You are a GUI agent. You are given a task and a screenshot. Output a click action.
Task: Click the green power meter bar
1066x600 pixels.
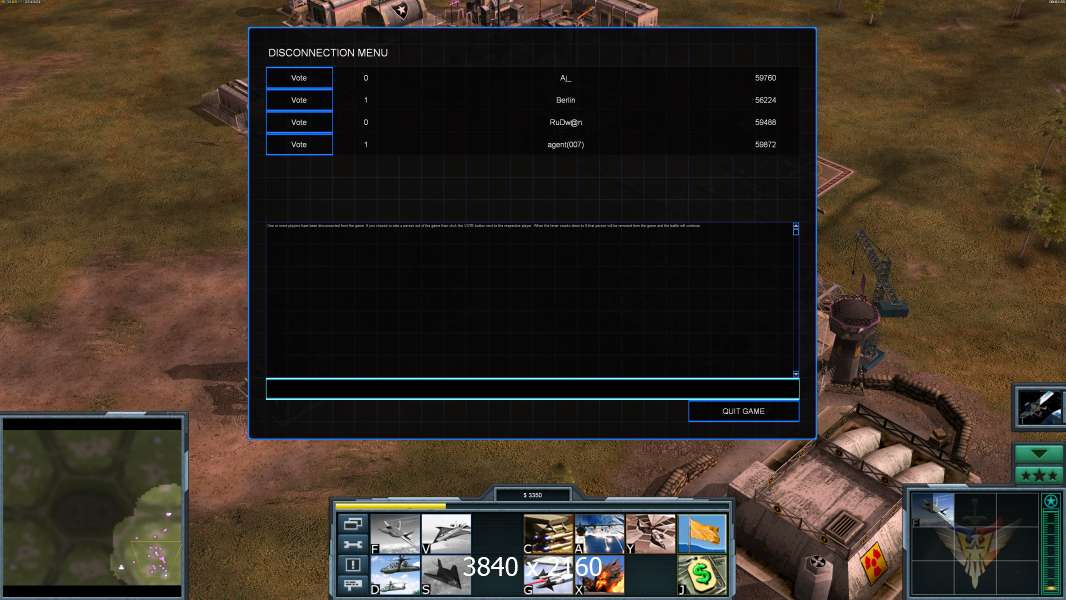pos(1051,552)
